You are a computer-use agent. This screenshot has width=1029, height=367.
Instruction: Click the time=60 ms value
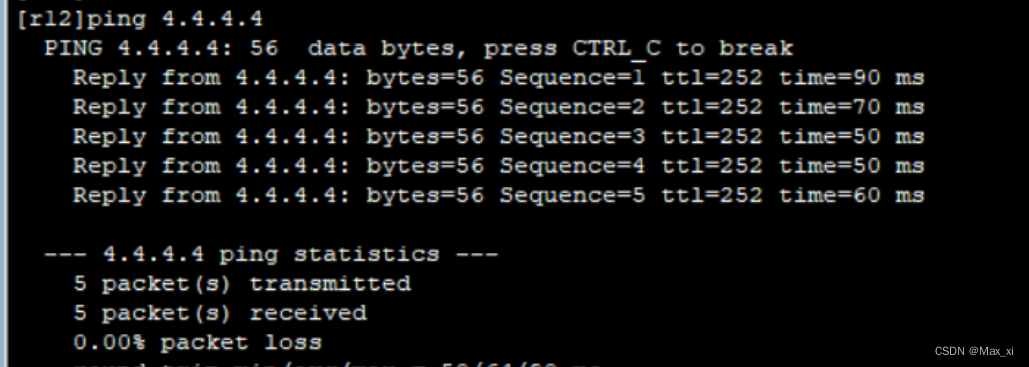pyautogui.click(x=852, y=196)
